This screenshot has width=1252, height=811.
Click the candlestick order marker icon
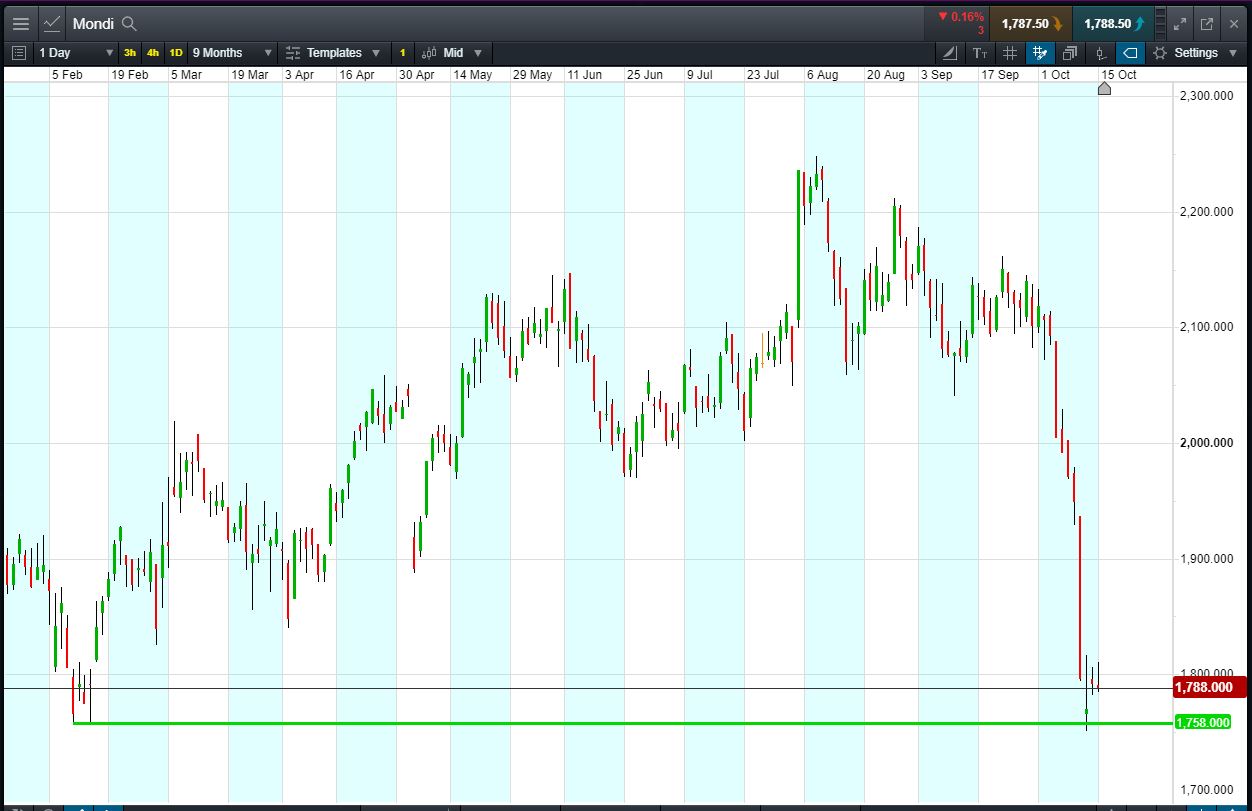coord(1100,53)
